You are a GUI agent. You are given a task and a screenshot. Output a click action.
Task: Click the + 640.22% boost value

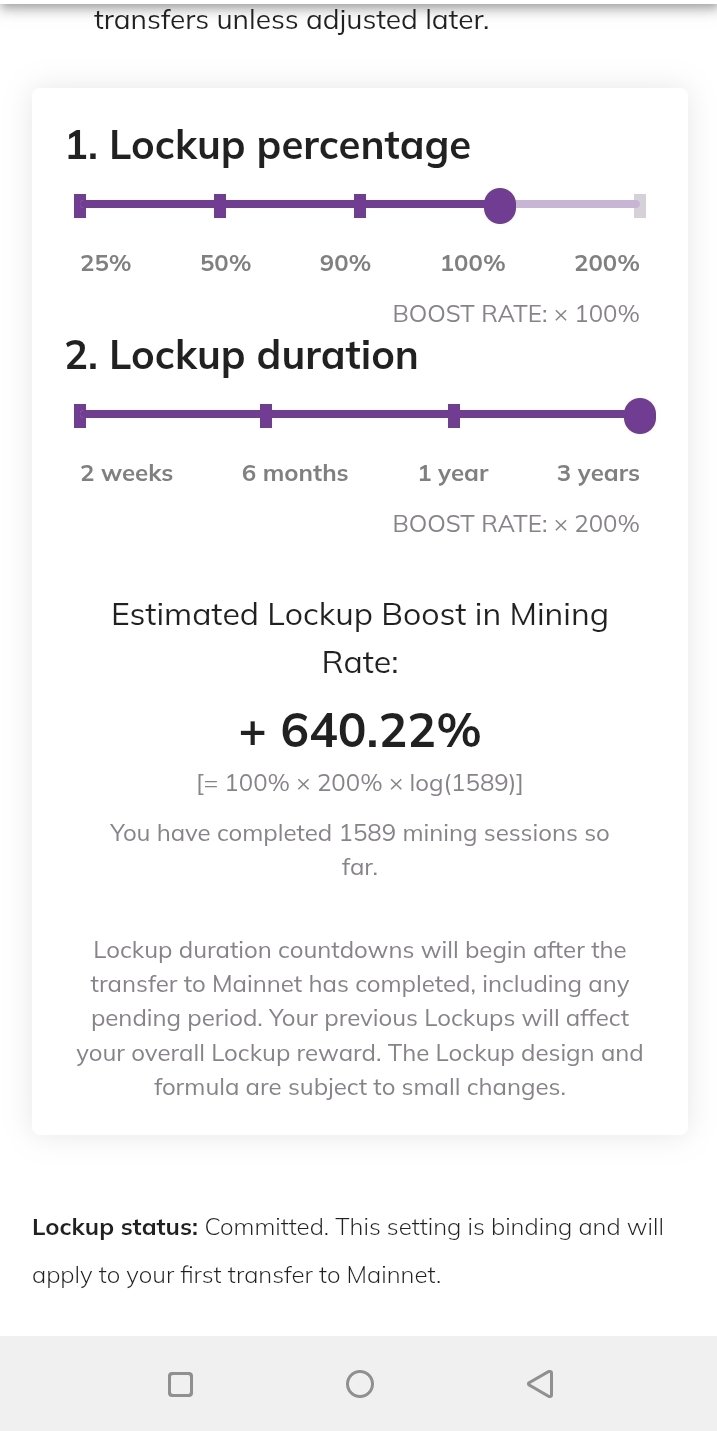tap(360, 731)
